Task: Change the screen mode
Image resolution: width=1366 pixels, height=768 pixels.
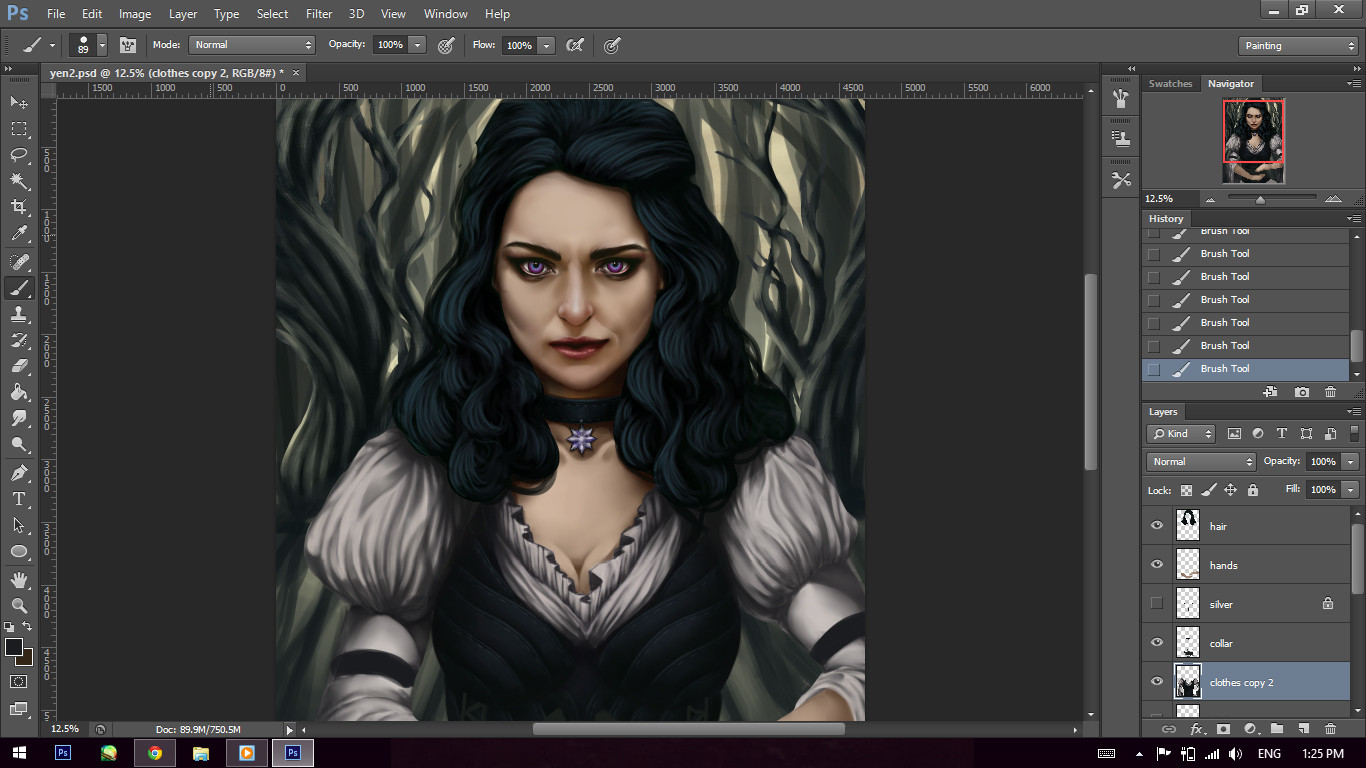Action: [19, 708]
